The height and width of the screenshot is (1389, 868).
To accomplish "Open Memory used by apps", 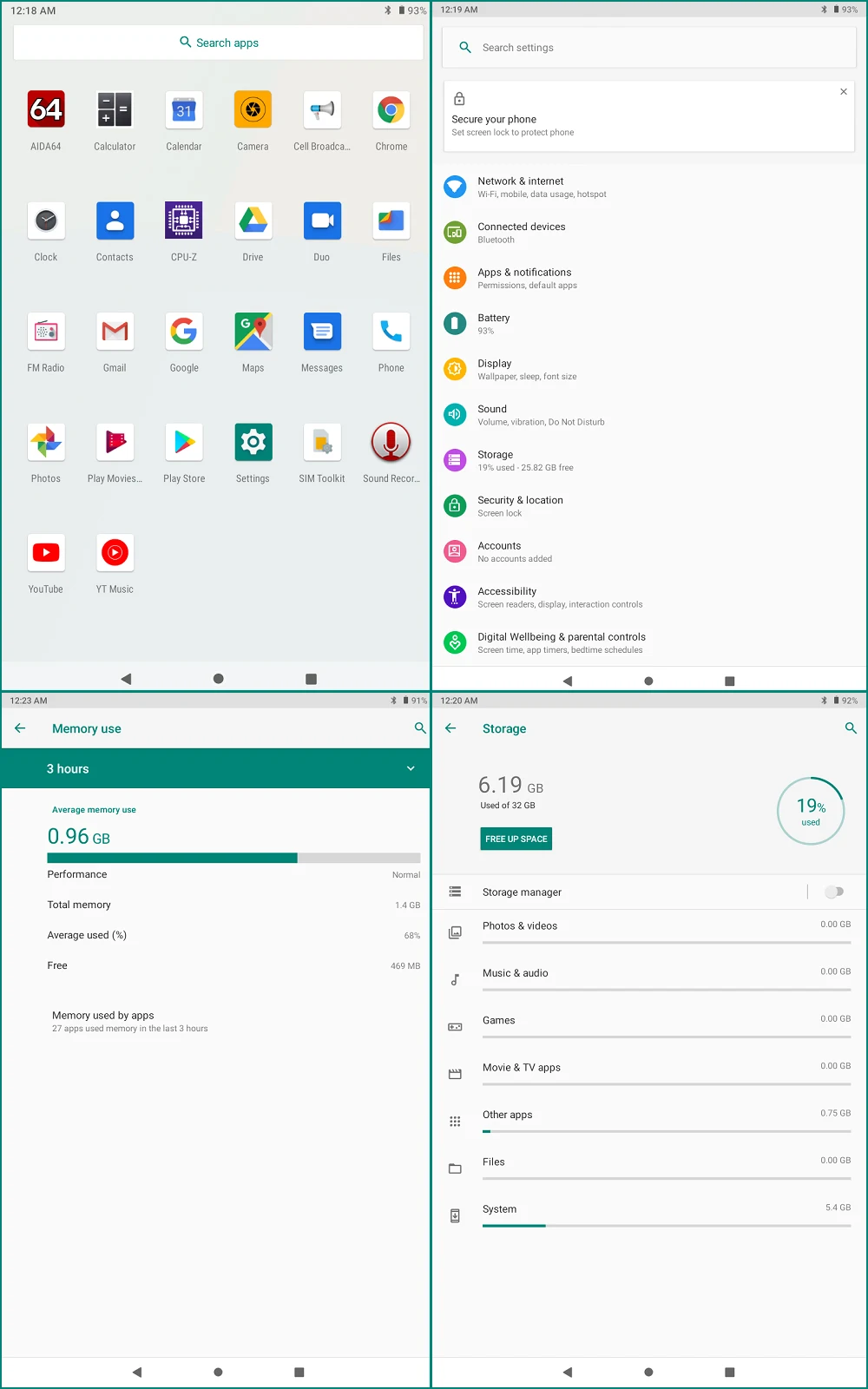I will click(216, 1021).
